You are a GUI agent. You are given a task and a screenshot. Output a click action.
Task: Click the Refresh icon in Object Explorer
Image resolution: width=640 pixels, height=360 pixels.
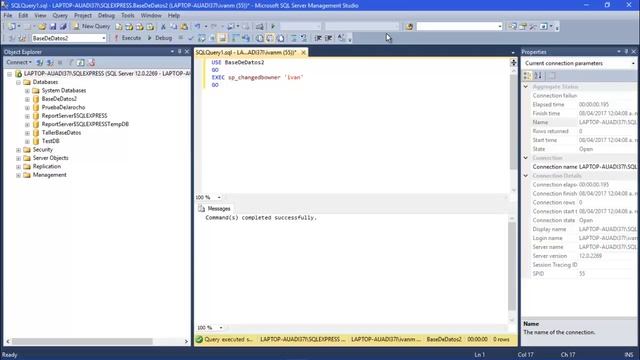(x=81, y=63)
